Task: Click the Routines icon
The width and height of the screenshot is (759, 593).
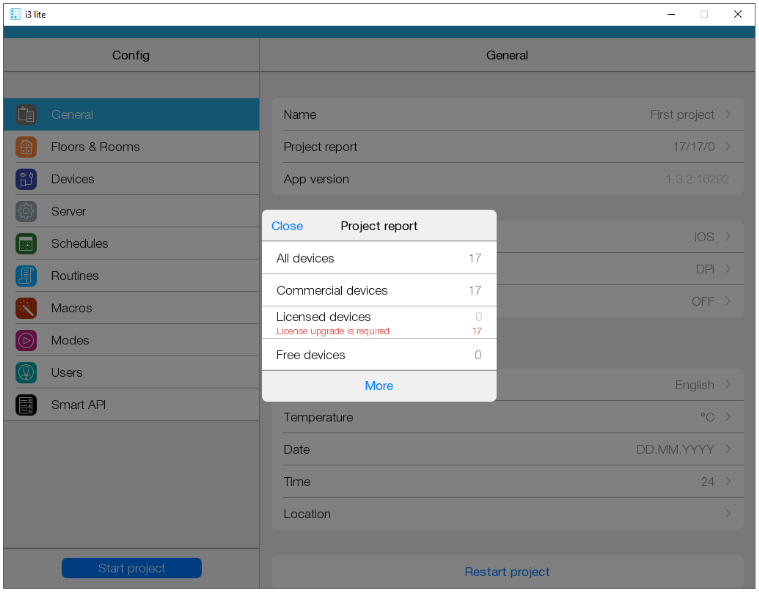Action: coord(26,276)
